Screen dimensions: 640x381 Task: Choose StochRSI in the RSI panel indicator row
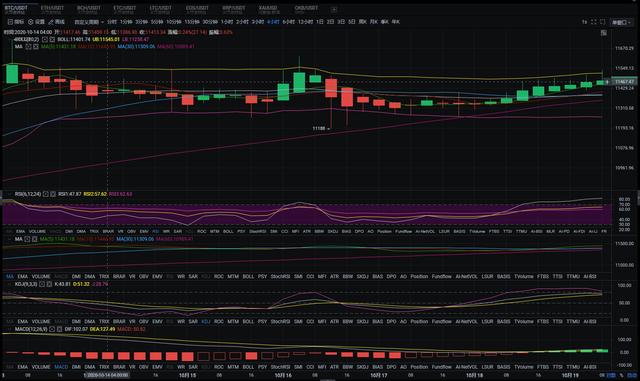click(257, 232)
